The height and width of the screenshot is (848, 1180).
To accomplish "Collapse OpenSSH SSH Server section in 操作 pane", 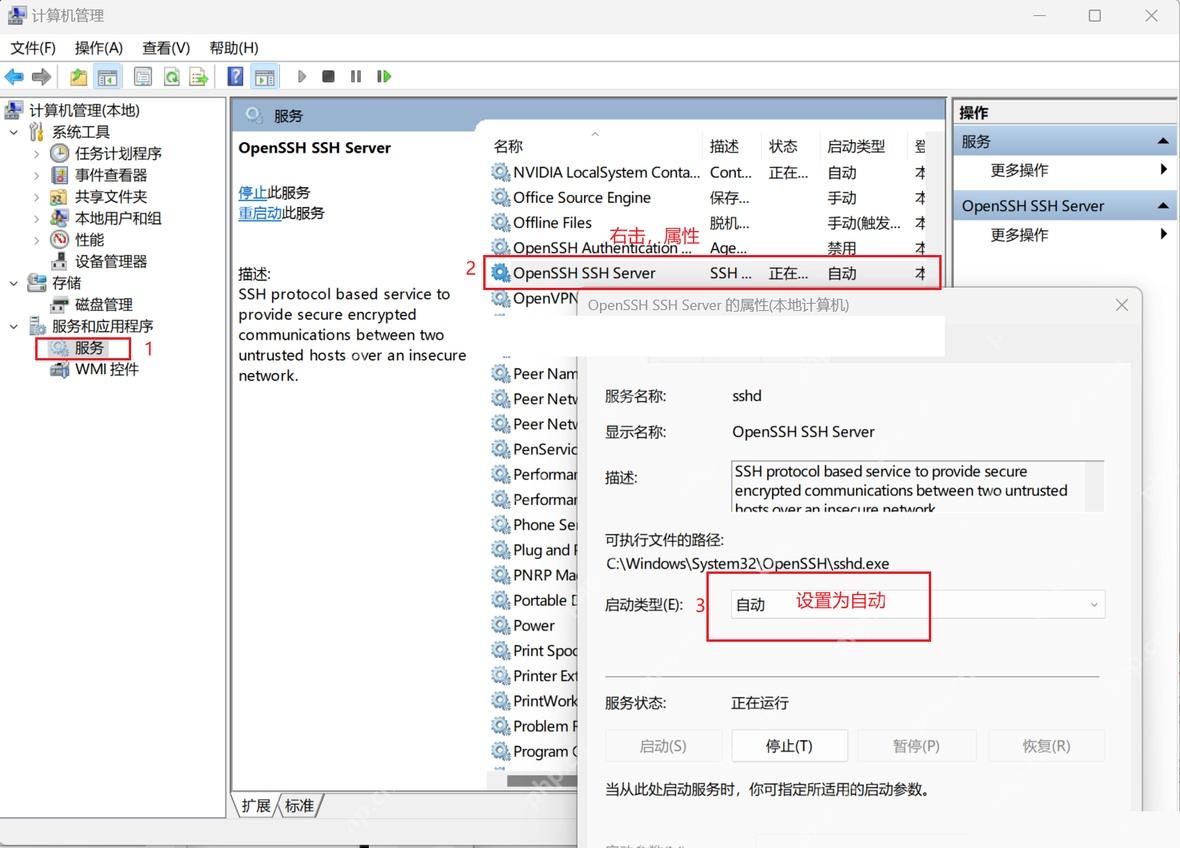I will point(1162,205).
